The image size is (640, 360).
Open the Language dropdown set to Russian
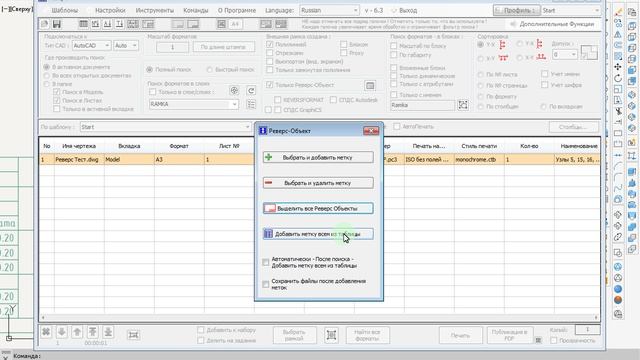pos(329,10)
